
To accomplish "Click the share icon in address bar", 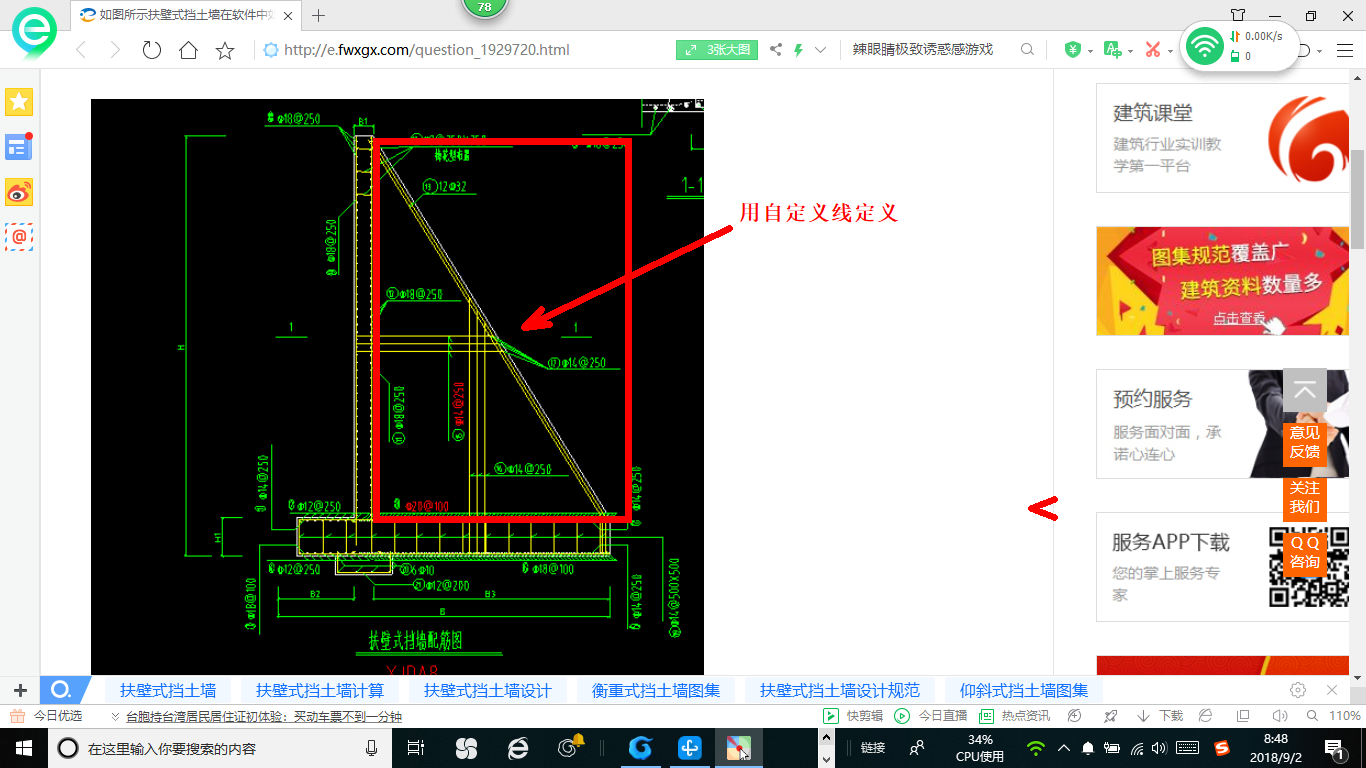I will (776, 50).
